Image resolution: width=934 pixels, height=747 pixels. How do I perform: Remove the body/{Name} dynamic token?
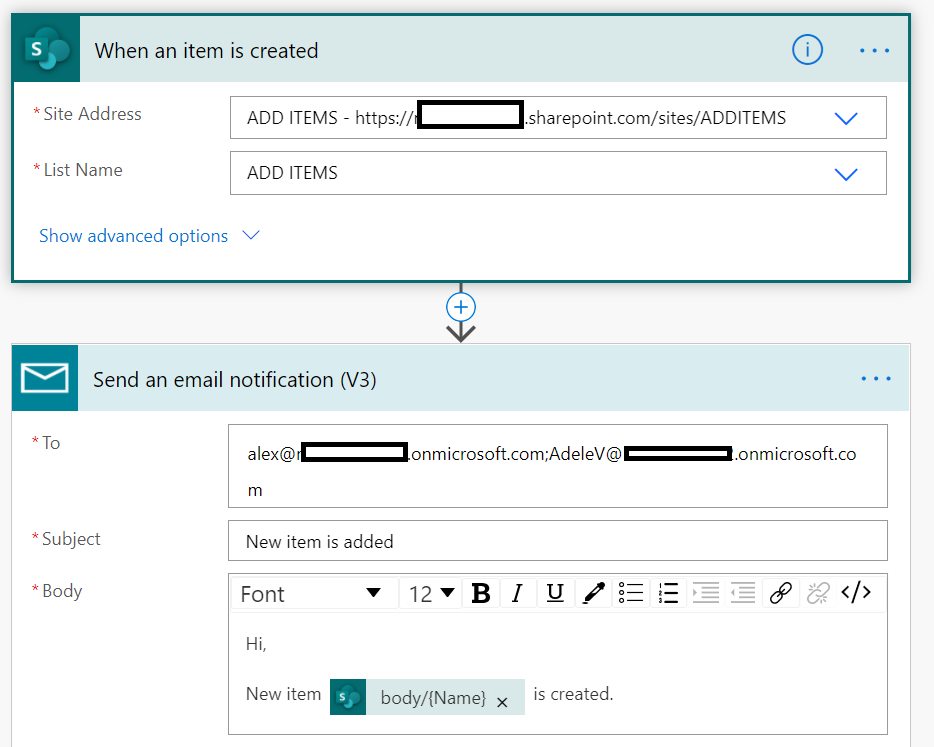(502, 703)
